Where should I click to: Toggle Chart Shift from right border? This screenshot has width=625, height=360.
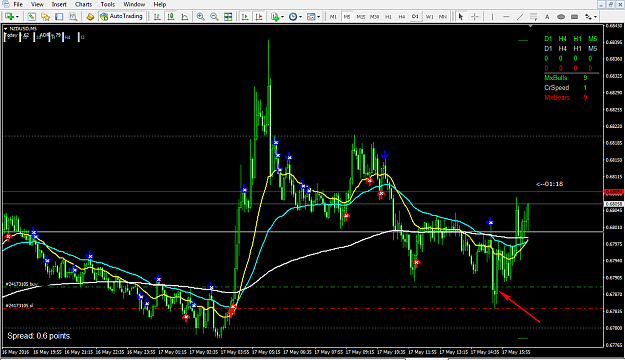pyautogui.click(x=259, y=17)
